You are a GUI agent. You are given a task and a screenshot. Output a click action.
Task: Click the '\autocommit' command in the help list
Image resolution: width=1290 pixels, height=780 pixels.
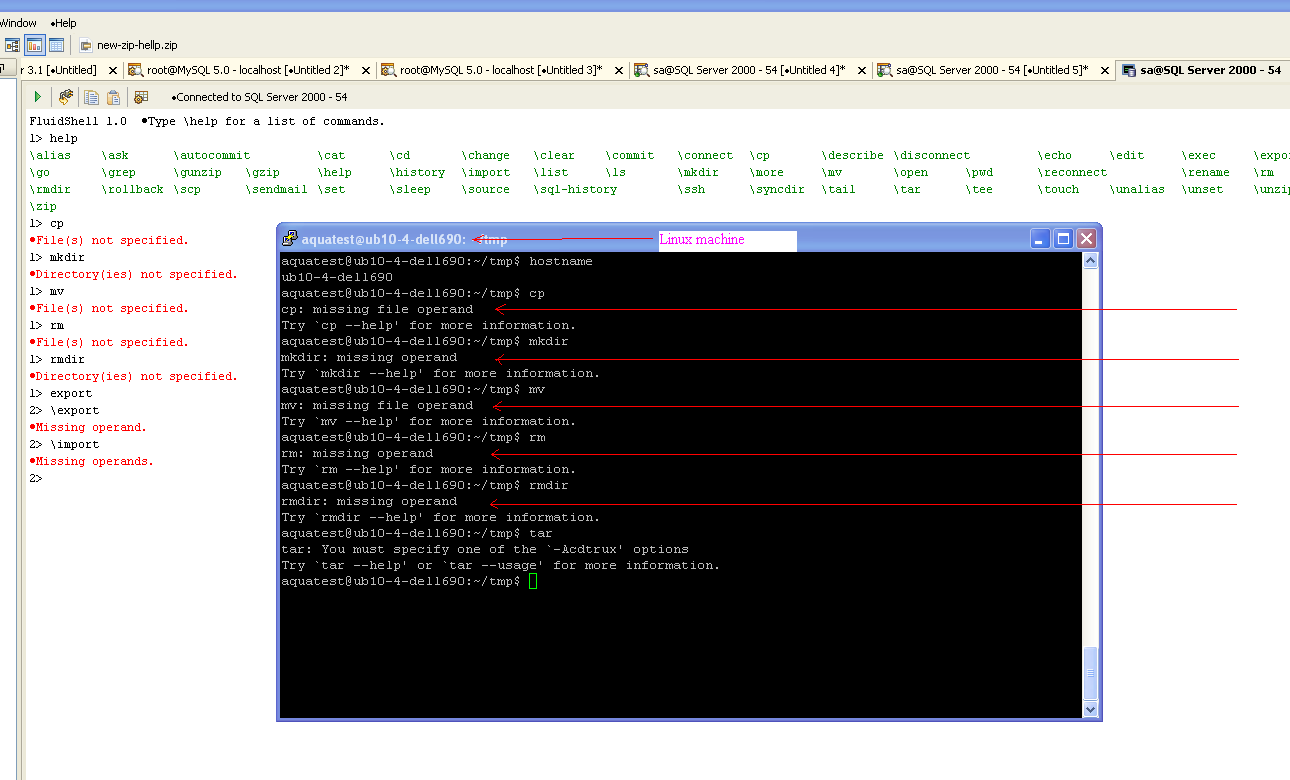[x=212, y=155]
